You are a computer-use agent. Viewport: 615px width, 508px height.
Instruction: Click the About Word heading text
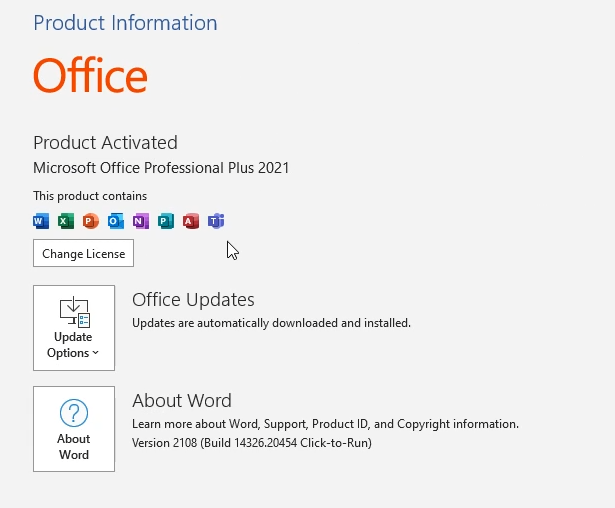[x=182, y=401]
